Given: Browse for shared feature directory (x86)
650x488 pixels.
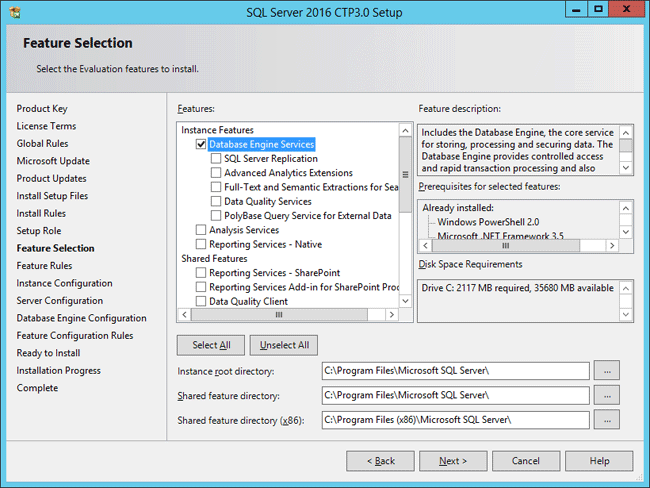Looking at the screenshot, I should click(x=606, y=419).
